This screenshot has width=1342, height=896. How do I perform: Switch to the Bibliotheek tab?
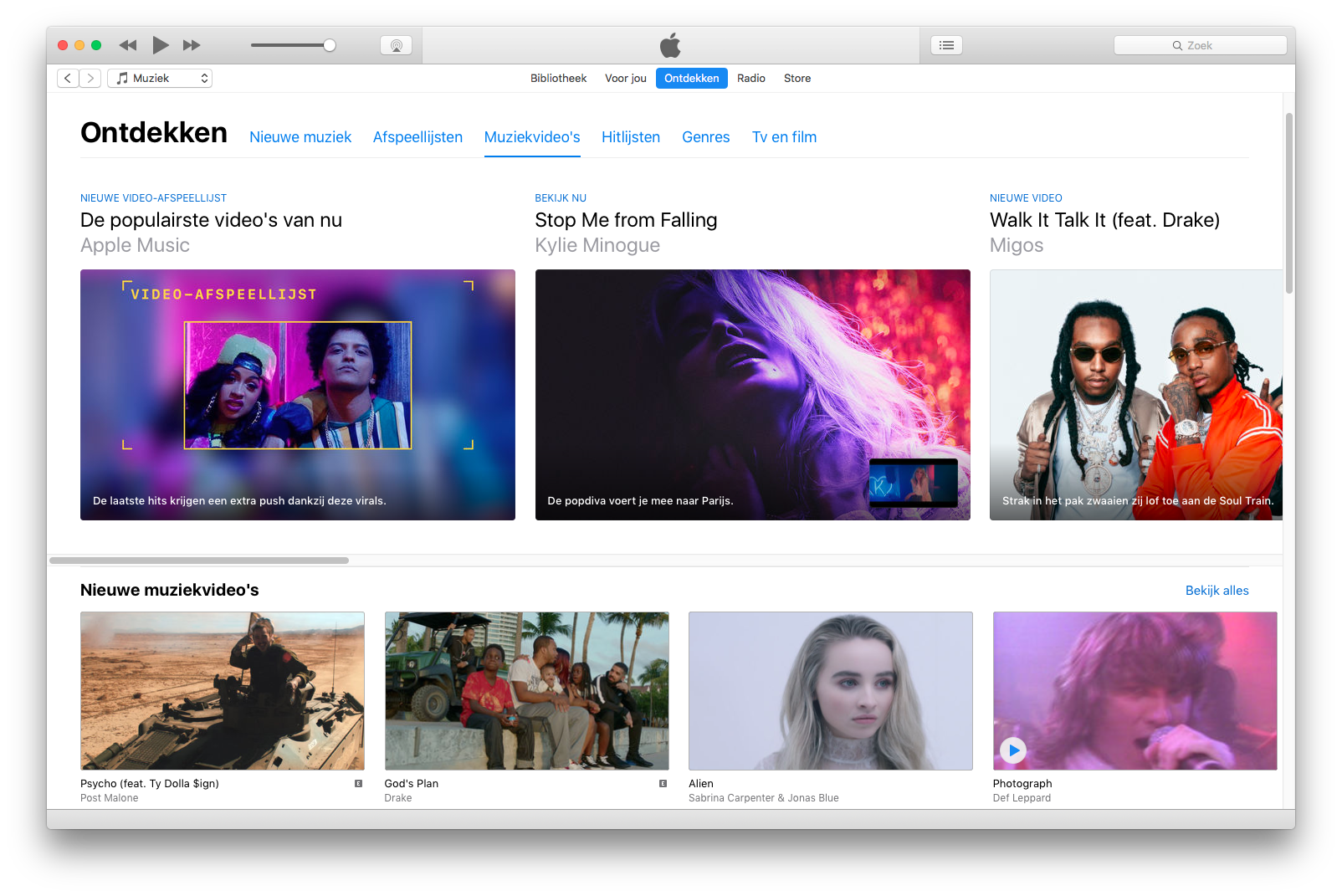point(558,78)
